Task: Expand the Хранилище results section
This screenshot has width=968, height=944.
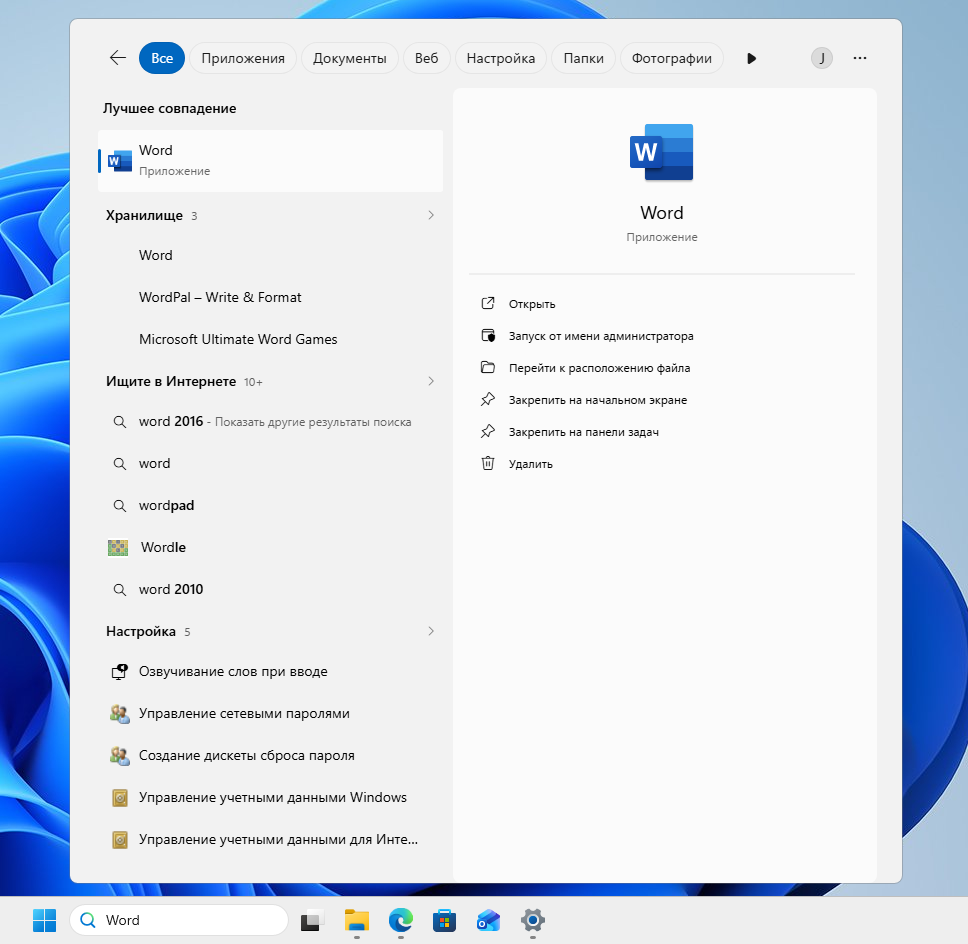Action: point(431,215)
